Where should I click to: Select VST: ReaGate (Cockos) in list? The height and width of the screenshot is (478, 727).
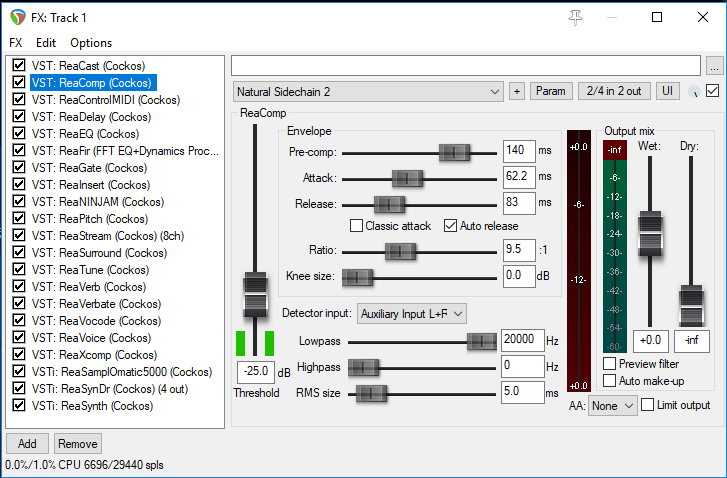pos(89,168)
